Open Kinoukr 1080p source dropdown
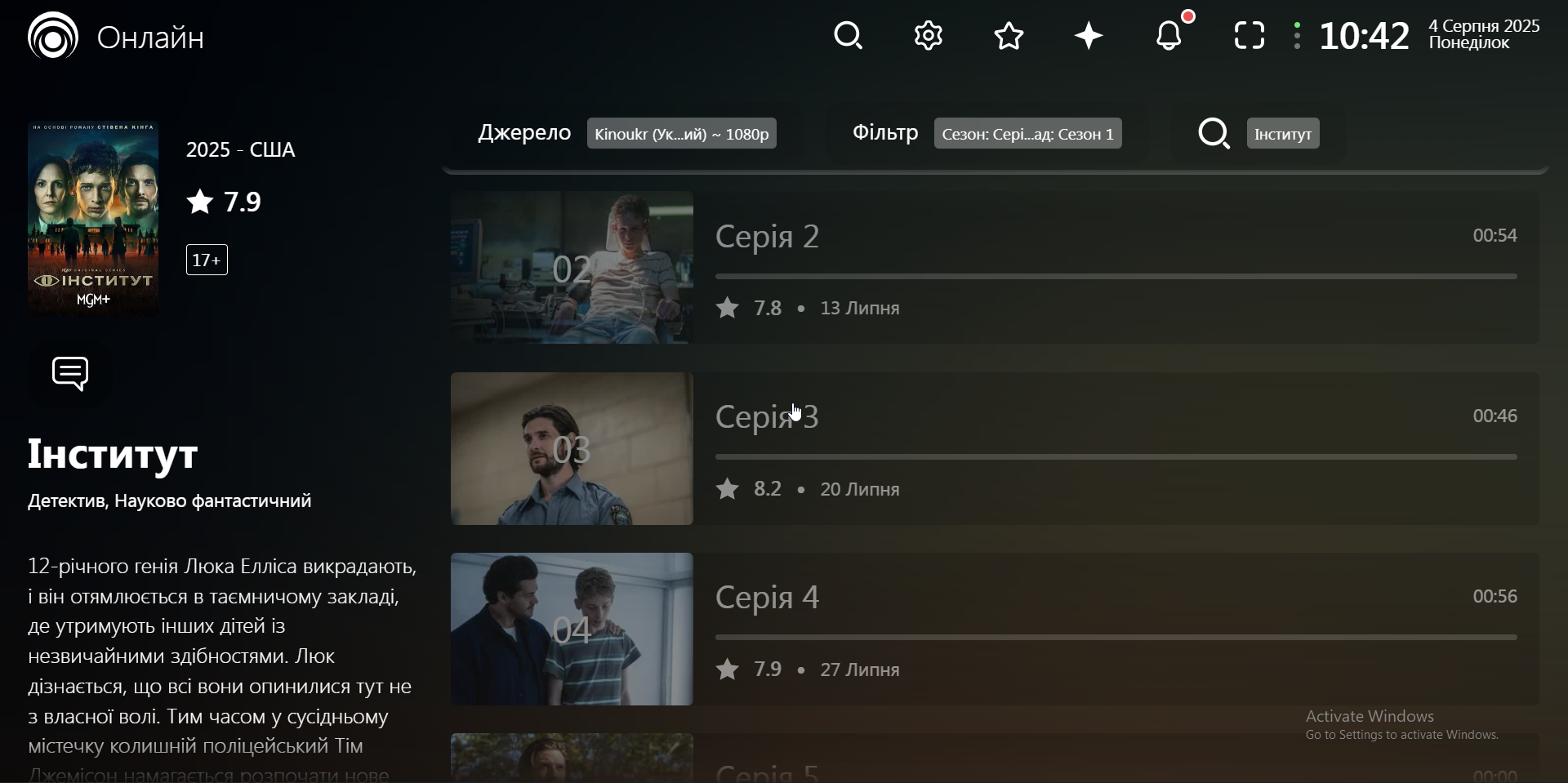Screen dimensions: 1568x783 (x=682, y=134)
